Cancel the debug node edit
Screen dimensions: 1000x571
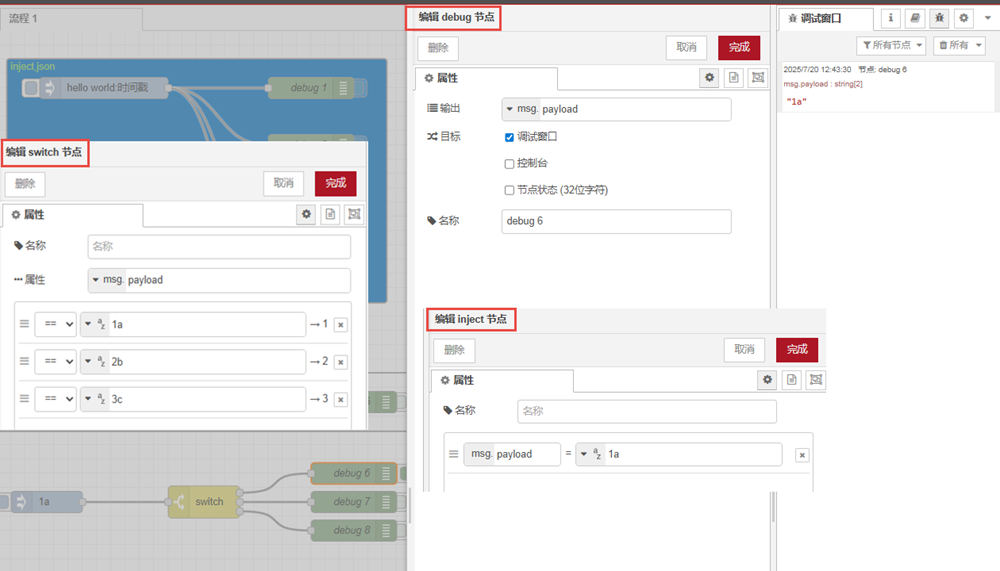(x=686, y=47)
